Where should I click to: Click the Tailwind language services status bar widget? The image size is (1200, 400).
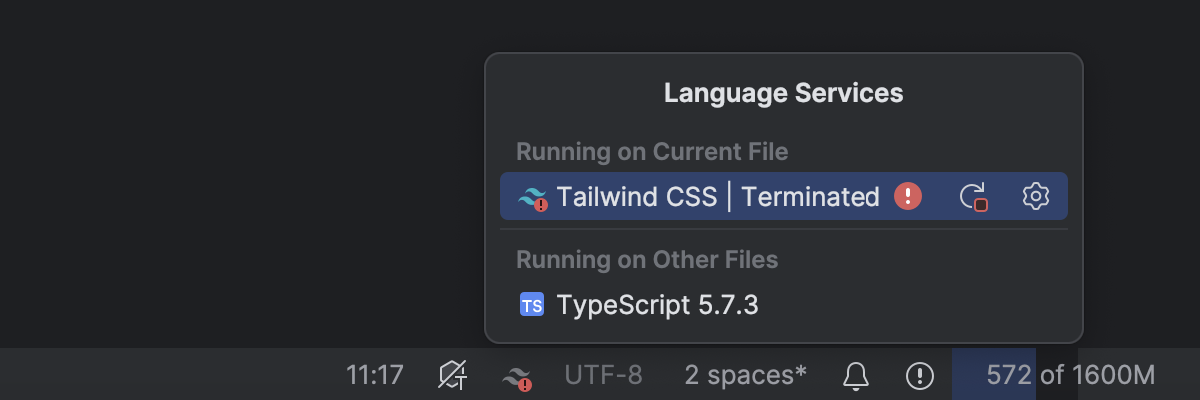coord(517,377)
